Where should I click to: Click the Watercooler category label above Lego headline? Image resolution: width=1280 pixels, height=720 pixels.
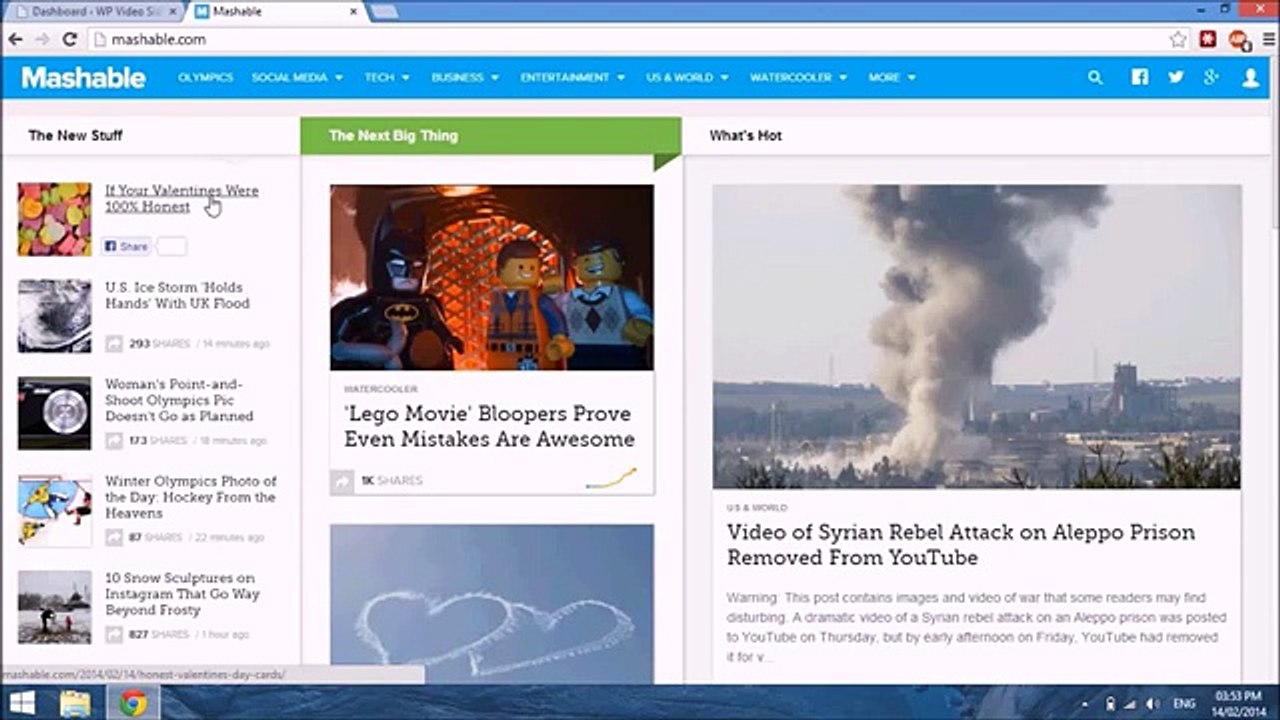[381, 389]
